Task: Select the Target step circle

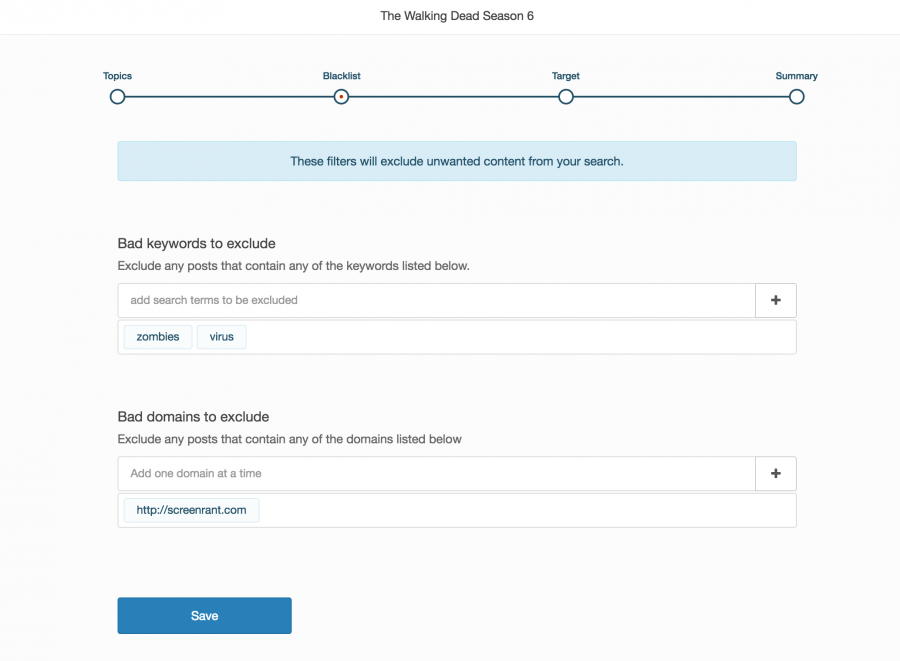Action: (565, 97)
